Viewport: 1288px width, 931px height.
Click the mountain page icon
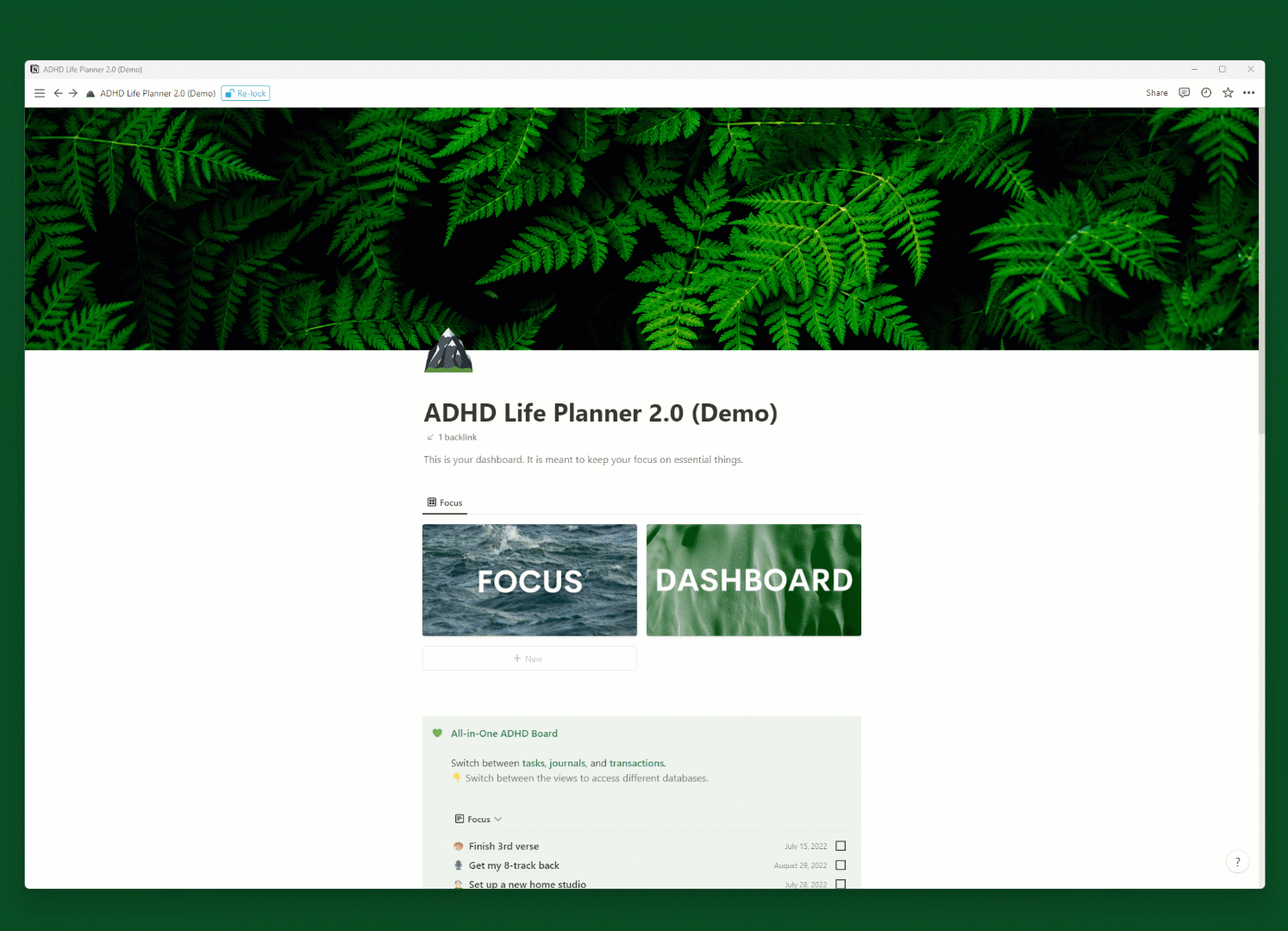point(448,351)
